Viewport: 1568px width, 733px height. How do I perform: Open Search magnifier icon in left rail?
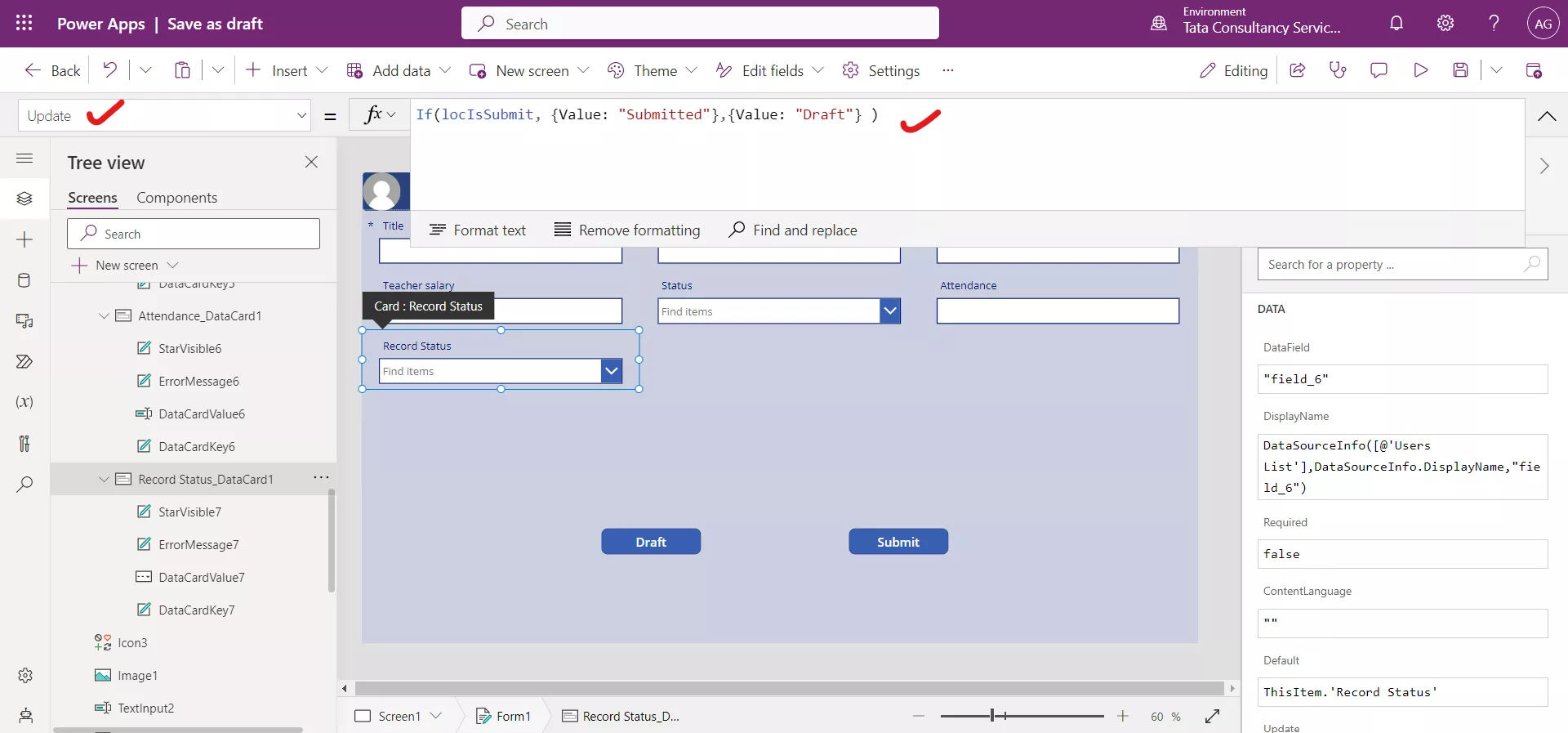coord(24,484)
